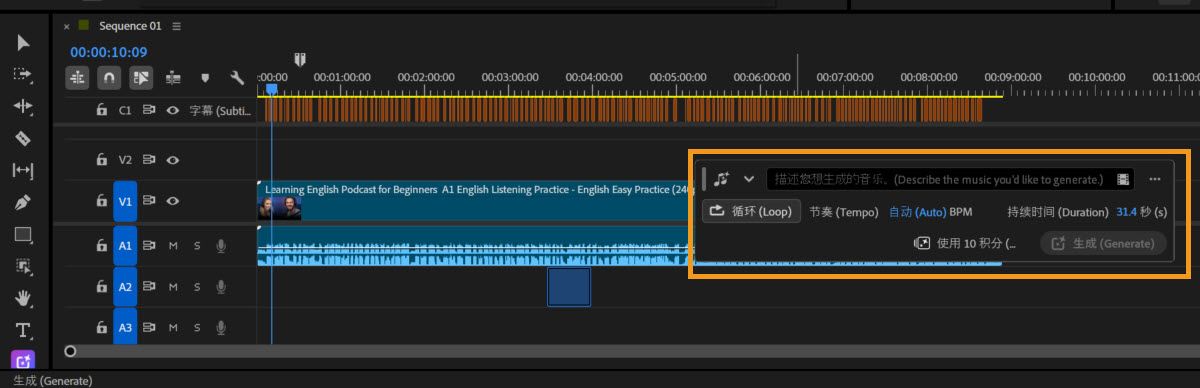
Task: Click the 31.4 duration value
Action: click(x=1126, y=212)
